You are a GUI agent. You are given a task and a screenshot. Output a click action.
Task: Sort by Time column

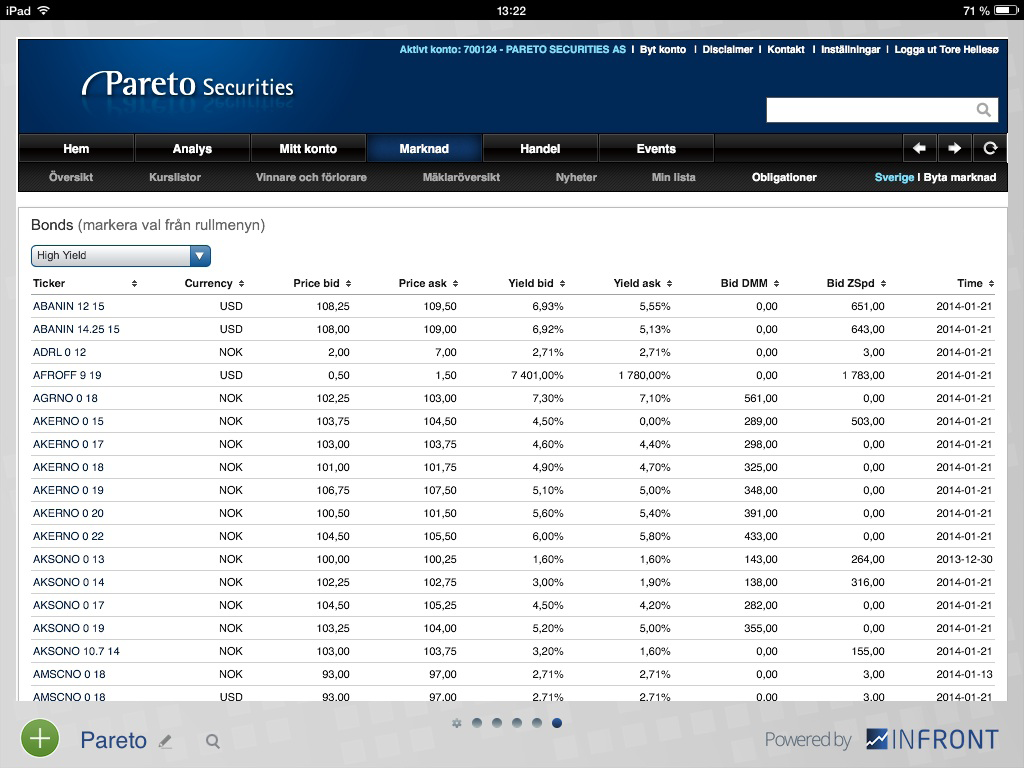coord(991,283)
